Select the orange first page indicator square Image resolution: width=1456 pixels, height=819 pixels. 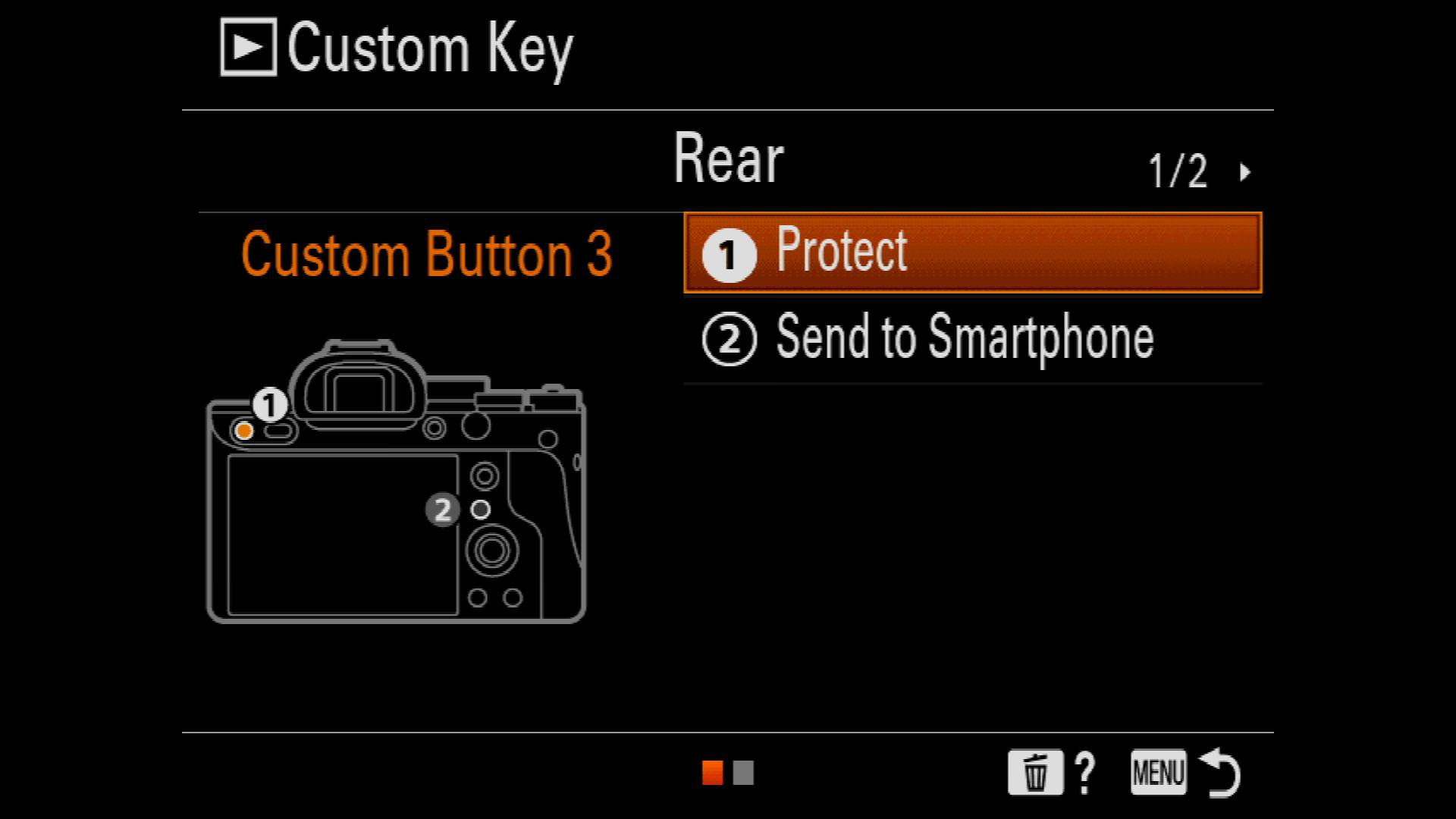click(x=713, y=773)
